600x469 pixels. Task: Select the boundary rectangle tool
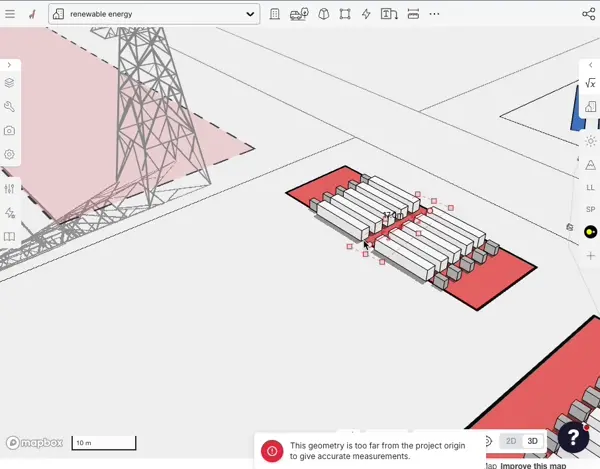(345, 14)
